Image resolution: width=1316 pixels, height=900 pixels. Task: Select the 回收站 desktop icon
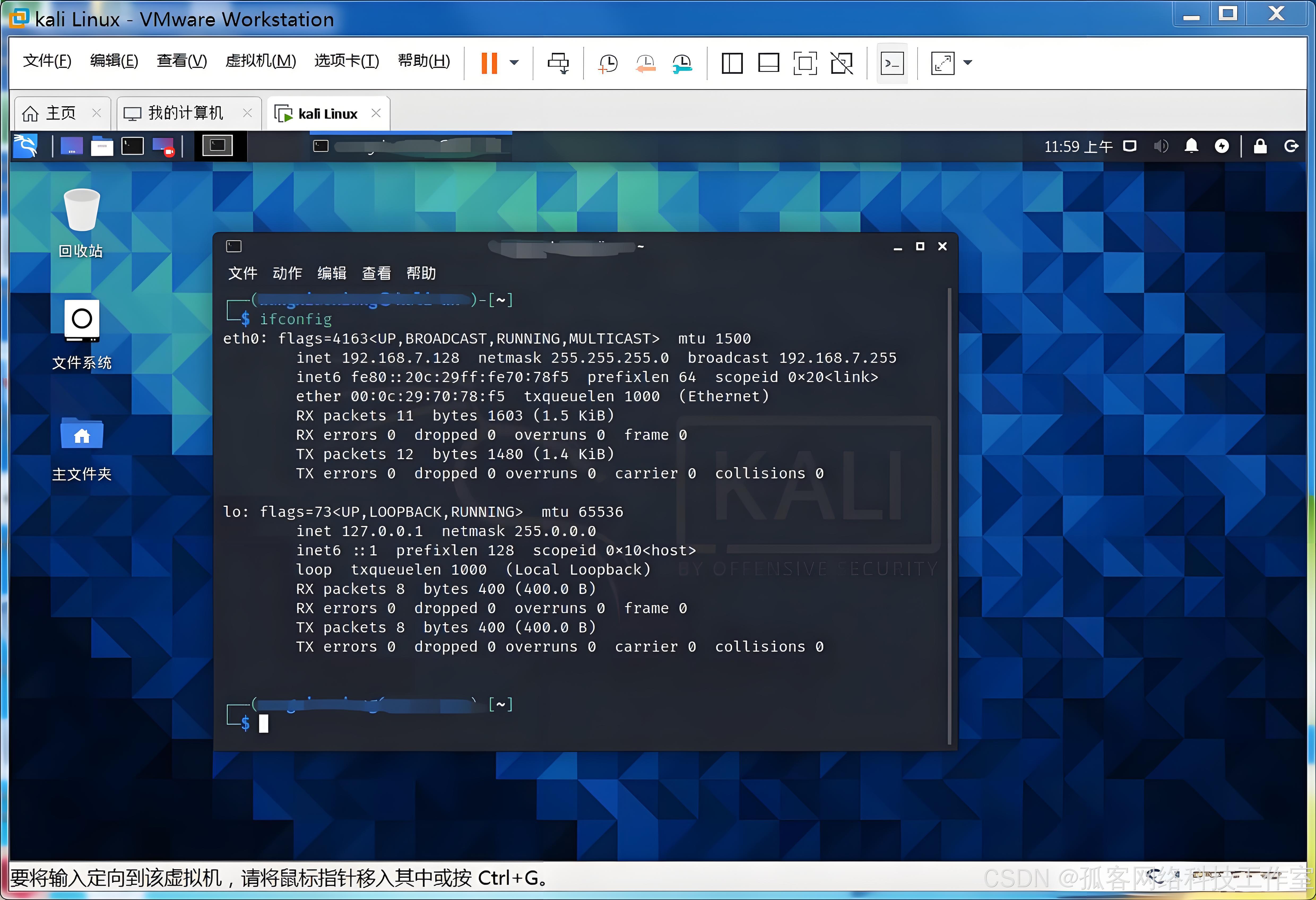pyautogui.click(x=81, y=223)
